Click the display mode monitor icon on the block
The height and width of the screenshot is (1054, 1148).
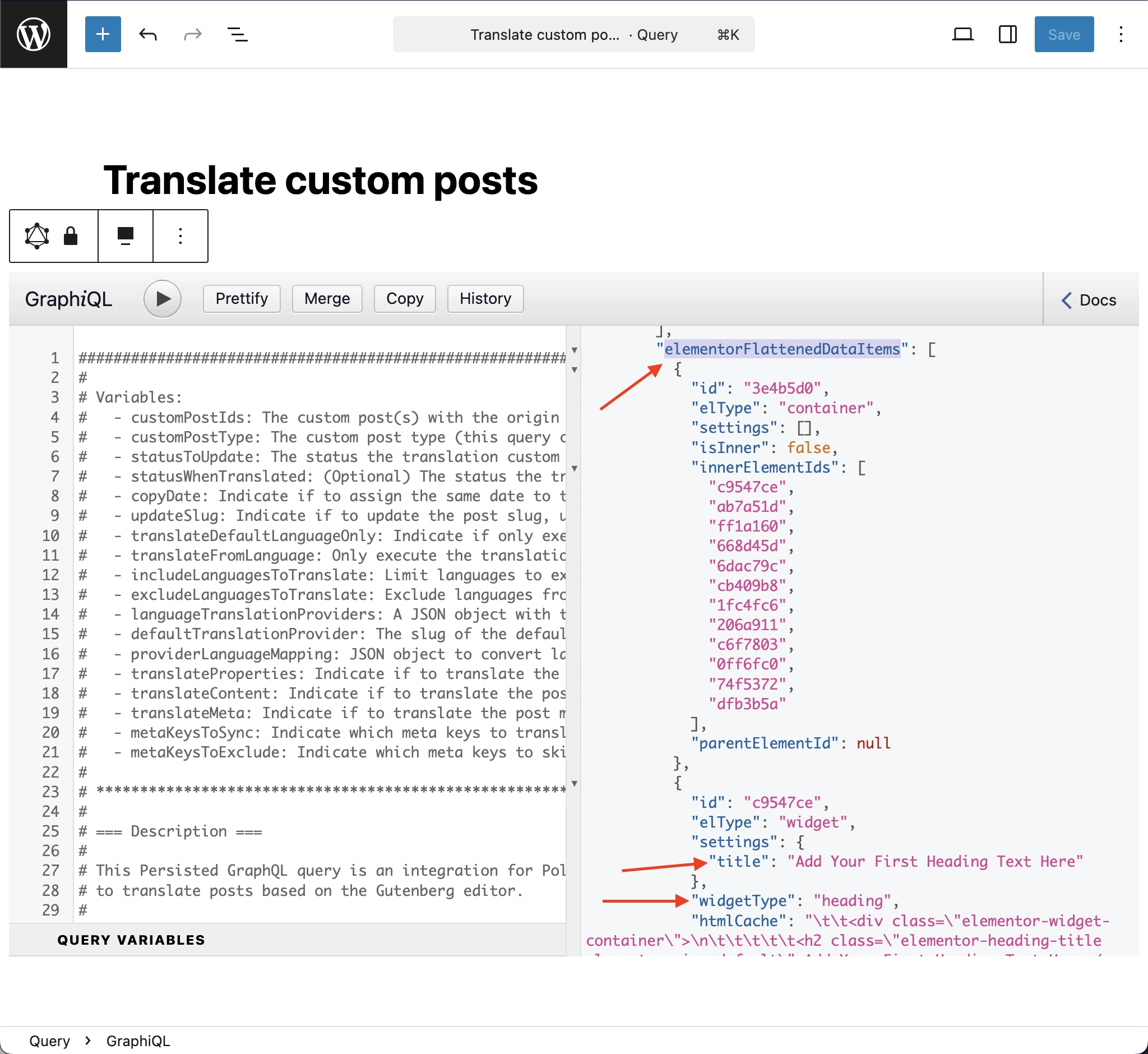125,235
